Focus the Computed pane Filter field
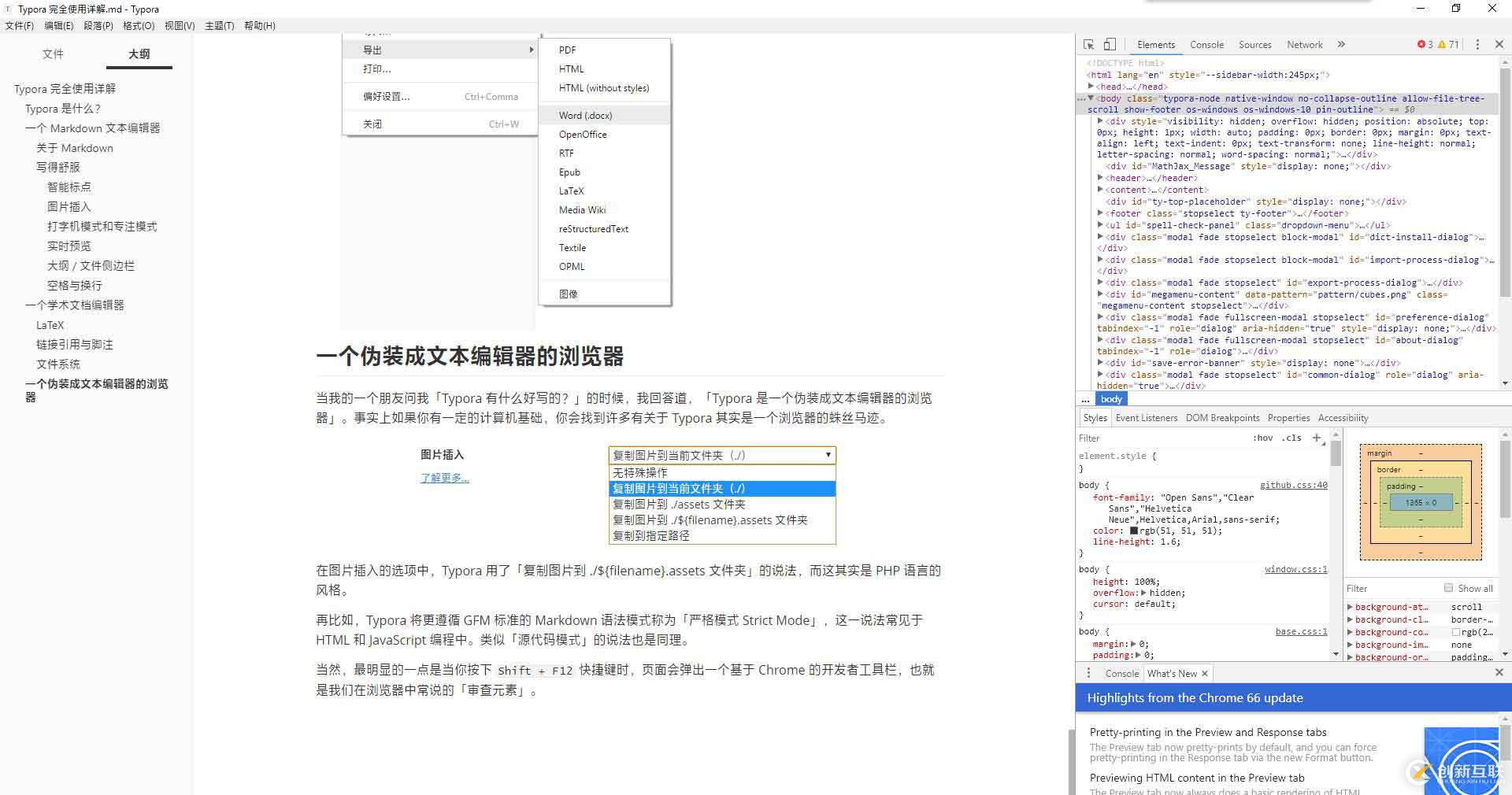The width and height of the screenshot is (1512, 795). coord(1392,589)
